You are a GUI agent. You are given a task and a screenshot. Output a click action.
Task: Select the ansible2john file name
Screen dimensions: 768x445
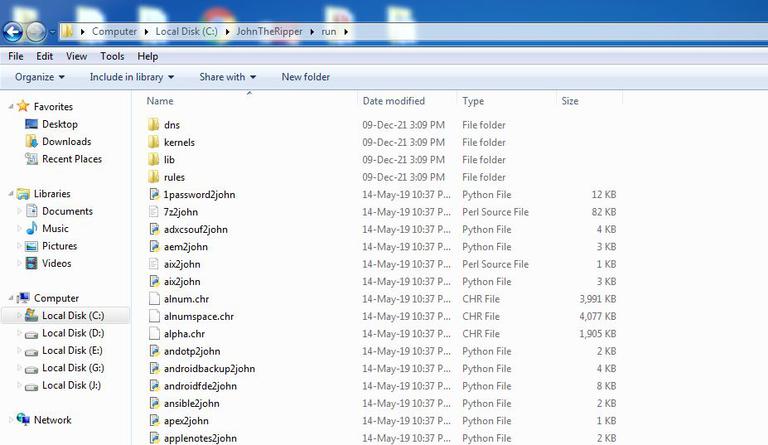click(x=192, y=403)
